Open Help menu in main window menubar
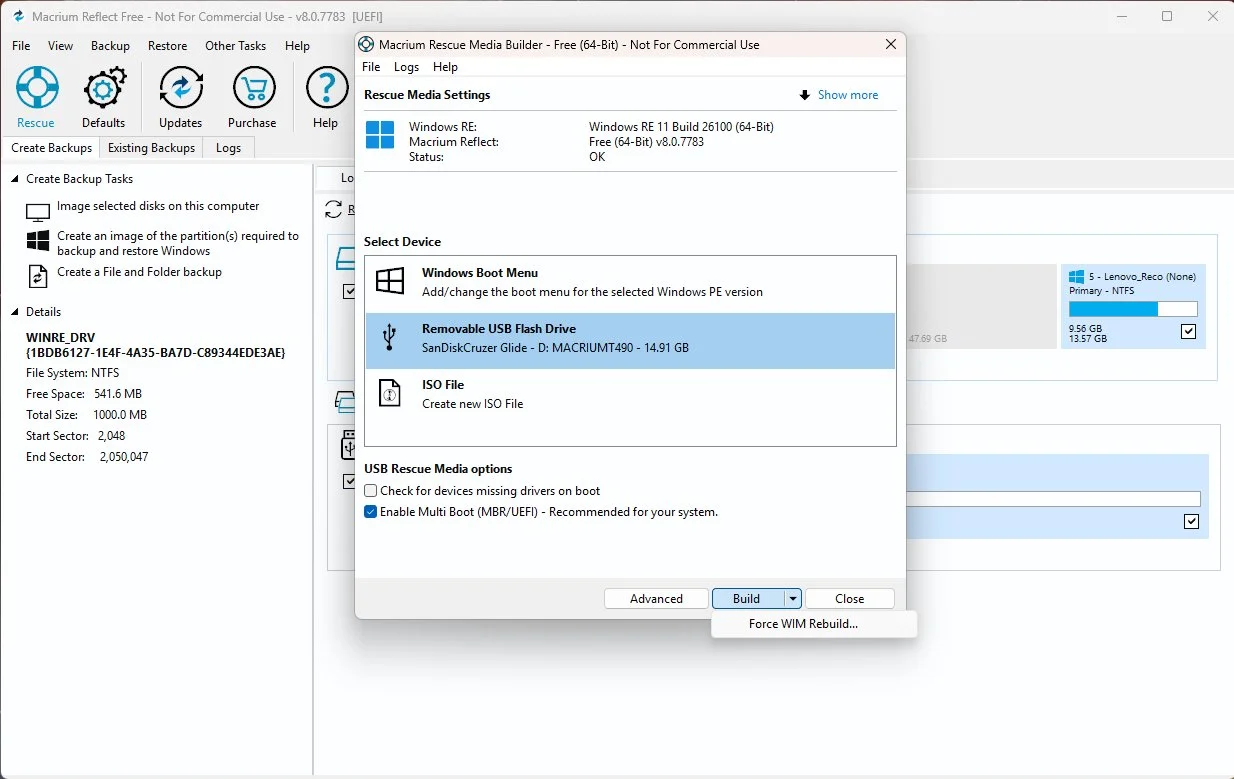1234x779 pixels. (x=297, y=46)
